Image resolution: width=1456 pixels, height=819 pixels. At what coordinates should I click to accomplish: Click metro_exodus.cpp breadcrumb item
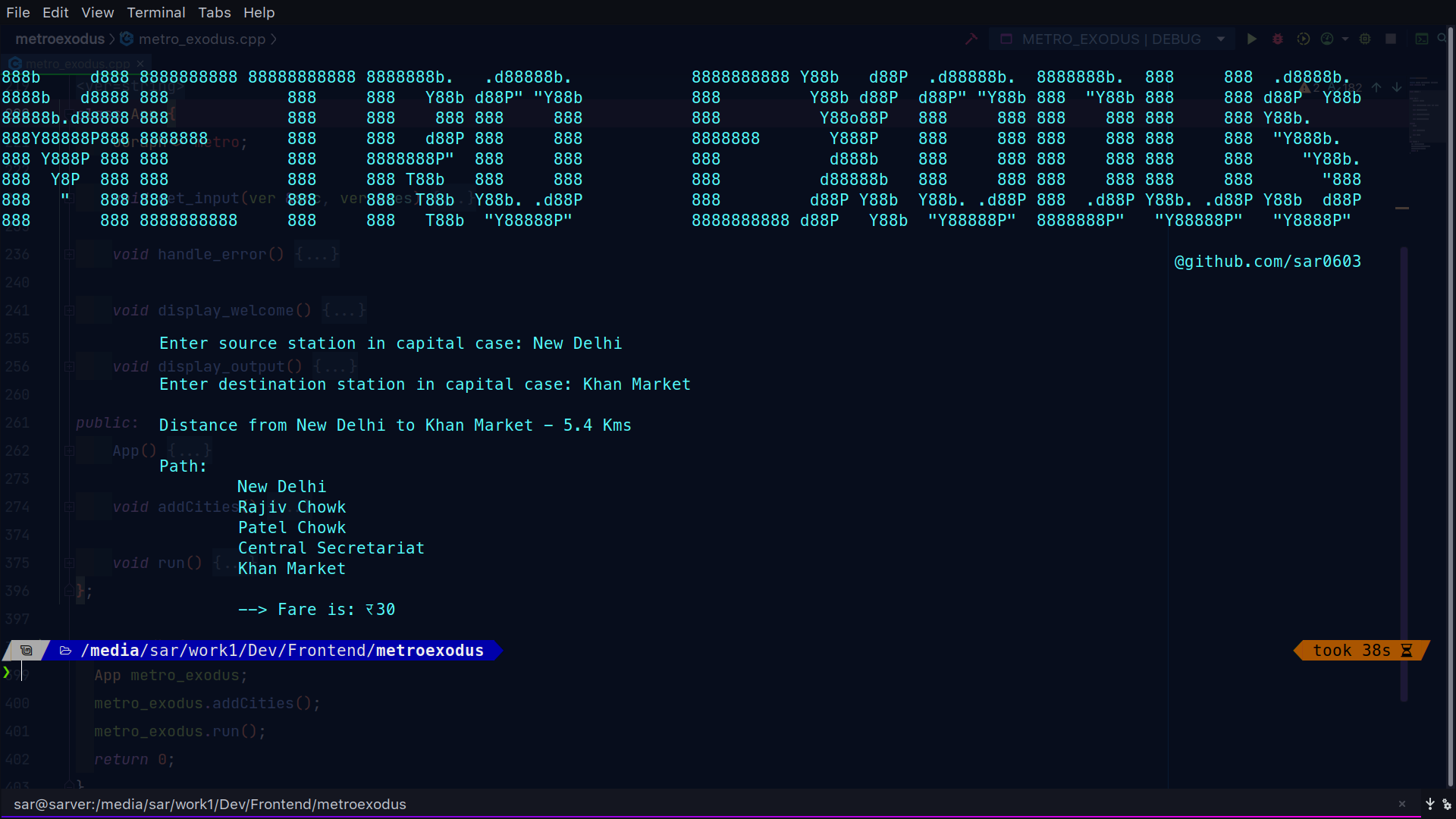pos(202,39)
